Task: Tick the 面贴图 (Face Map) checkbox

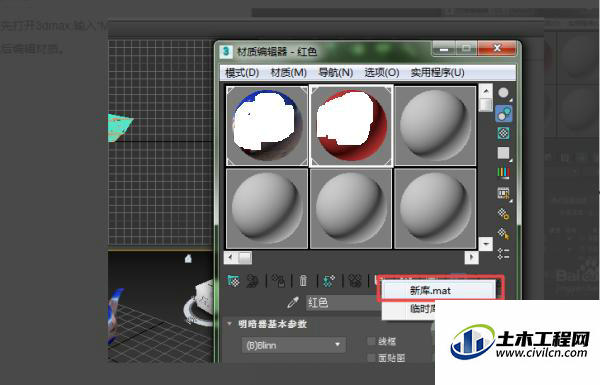Action: click(x=371, y=358)
